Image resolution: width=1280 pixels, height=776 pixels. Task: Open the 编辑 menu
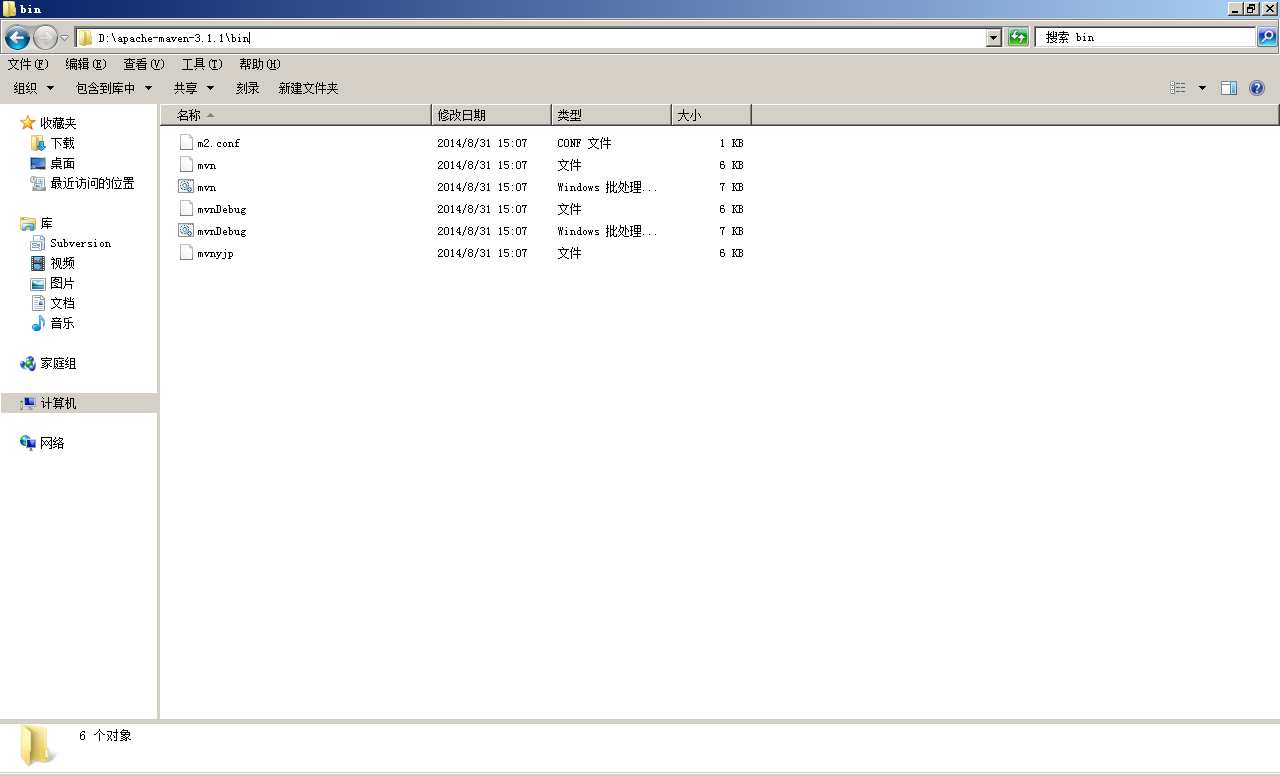pyautogui.click(x=86, y=64)
